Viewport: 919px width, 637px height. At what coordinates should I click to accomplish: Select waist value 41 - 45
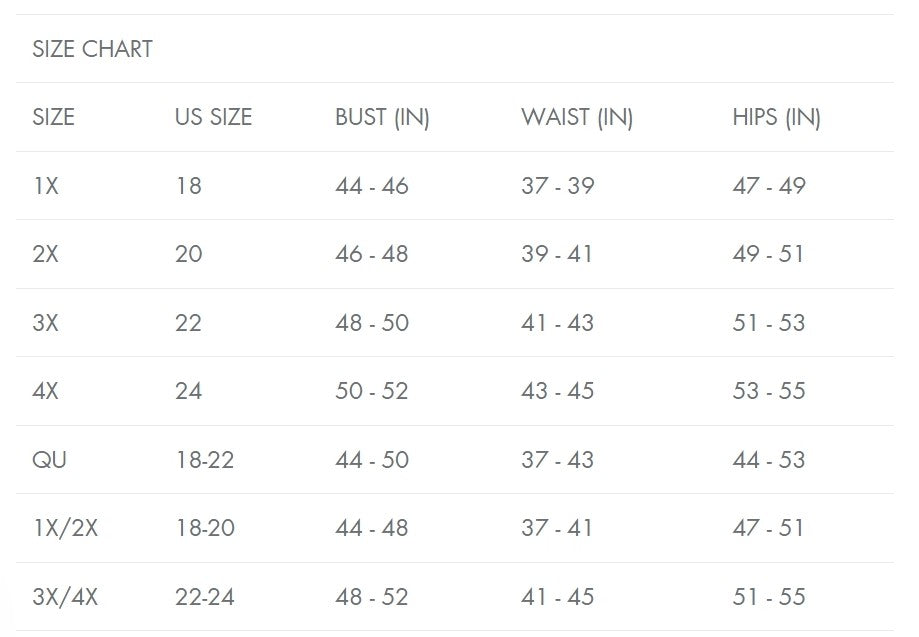click(557, 597)
